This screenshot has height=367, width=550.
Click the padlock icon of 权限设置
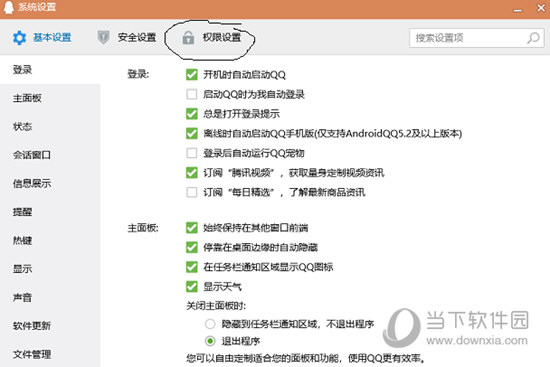pos(188,38)
